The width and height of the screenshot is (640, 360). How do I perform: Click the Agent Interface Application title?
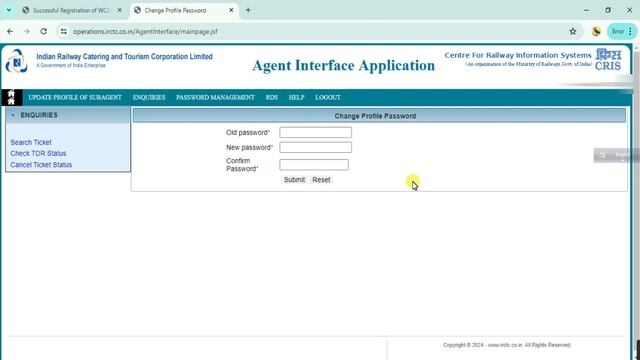[344, 65]
